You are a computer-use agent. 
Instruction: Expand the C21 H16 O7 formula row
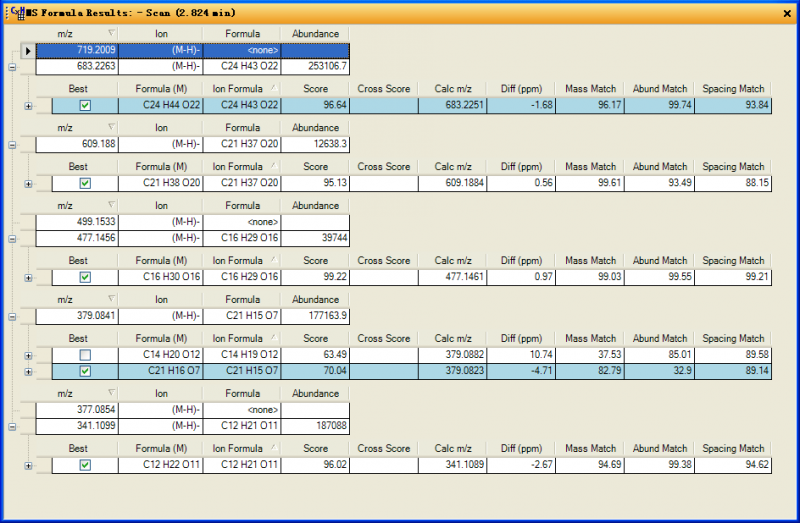[x=29, y=372]
